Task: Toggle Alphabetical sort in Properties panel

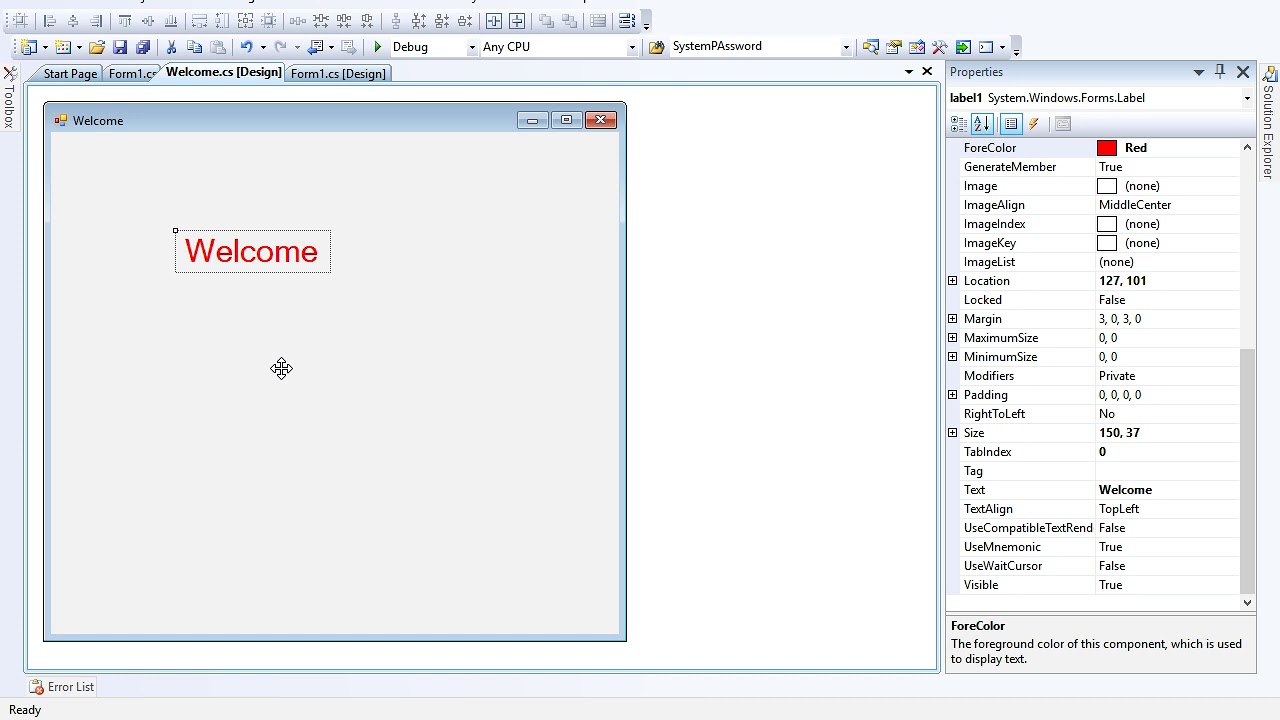Action: (982, 124)
